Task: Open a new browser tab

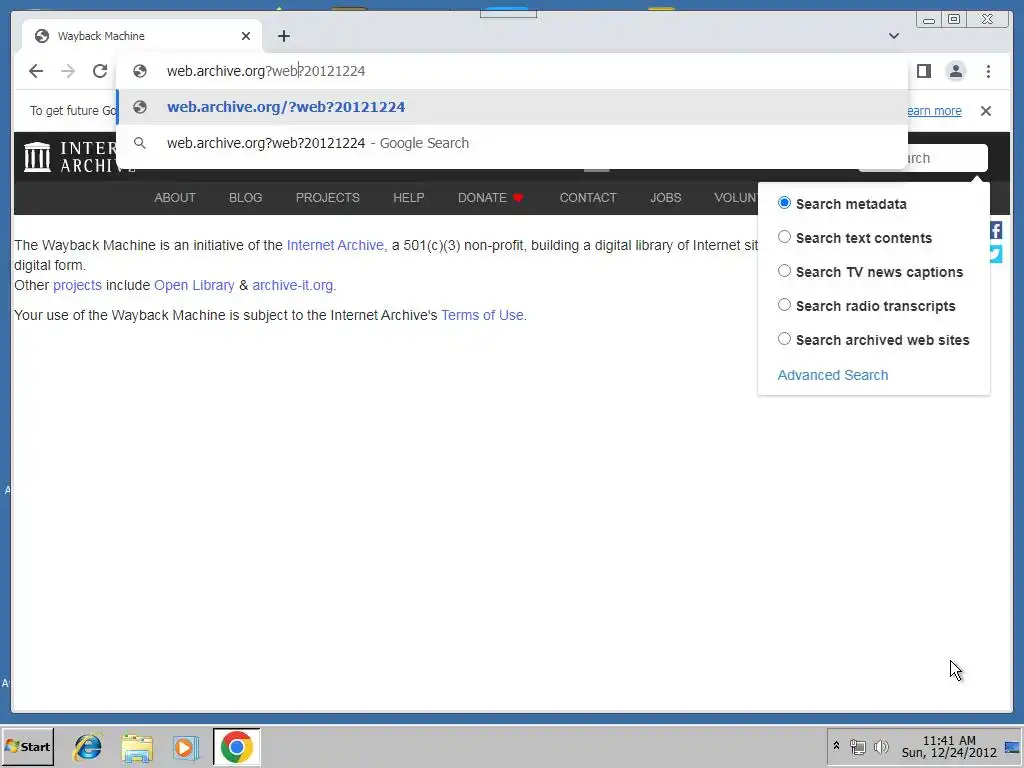Action: tap(283, 36)
